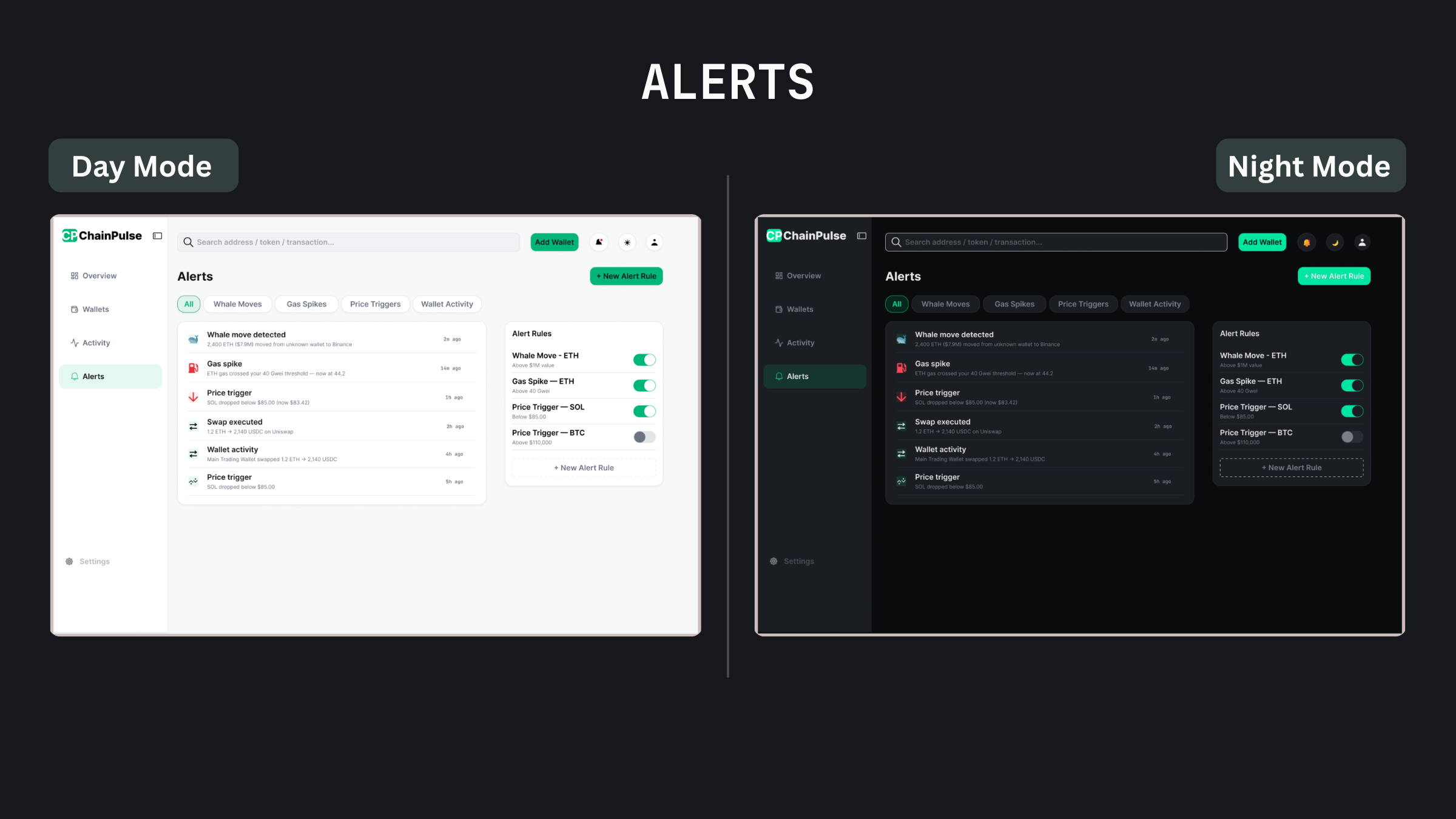The width and height of the screenshot is (1456, 819).
Task: Toggle Gas Spike — ETH rule in Day Mode
Action: point(644,385)
